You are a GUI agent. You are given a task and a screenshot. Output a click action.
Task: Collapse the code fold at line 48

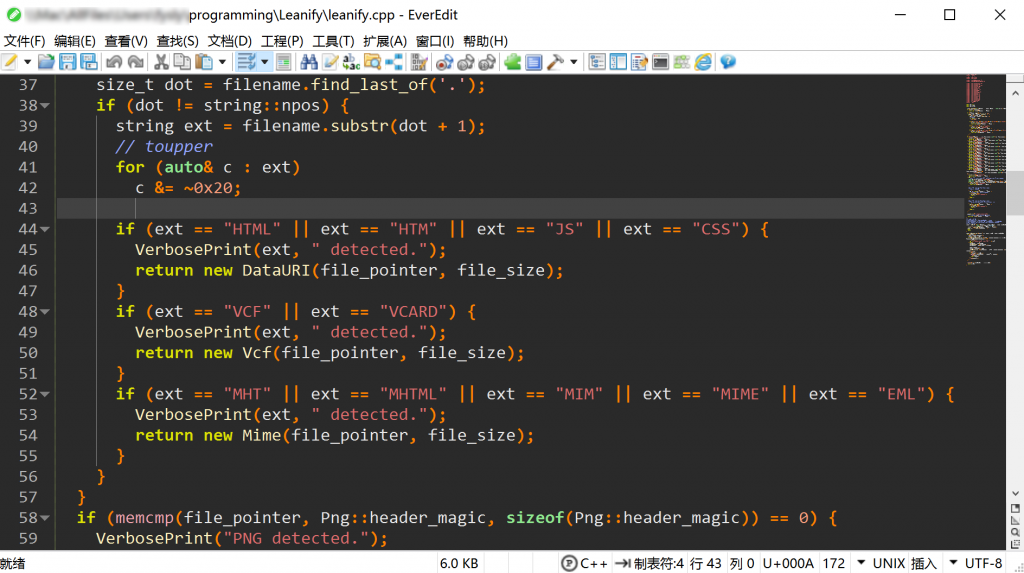pos(45,312)
